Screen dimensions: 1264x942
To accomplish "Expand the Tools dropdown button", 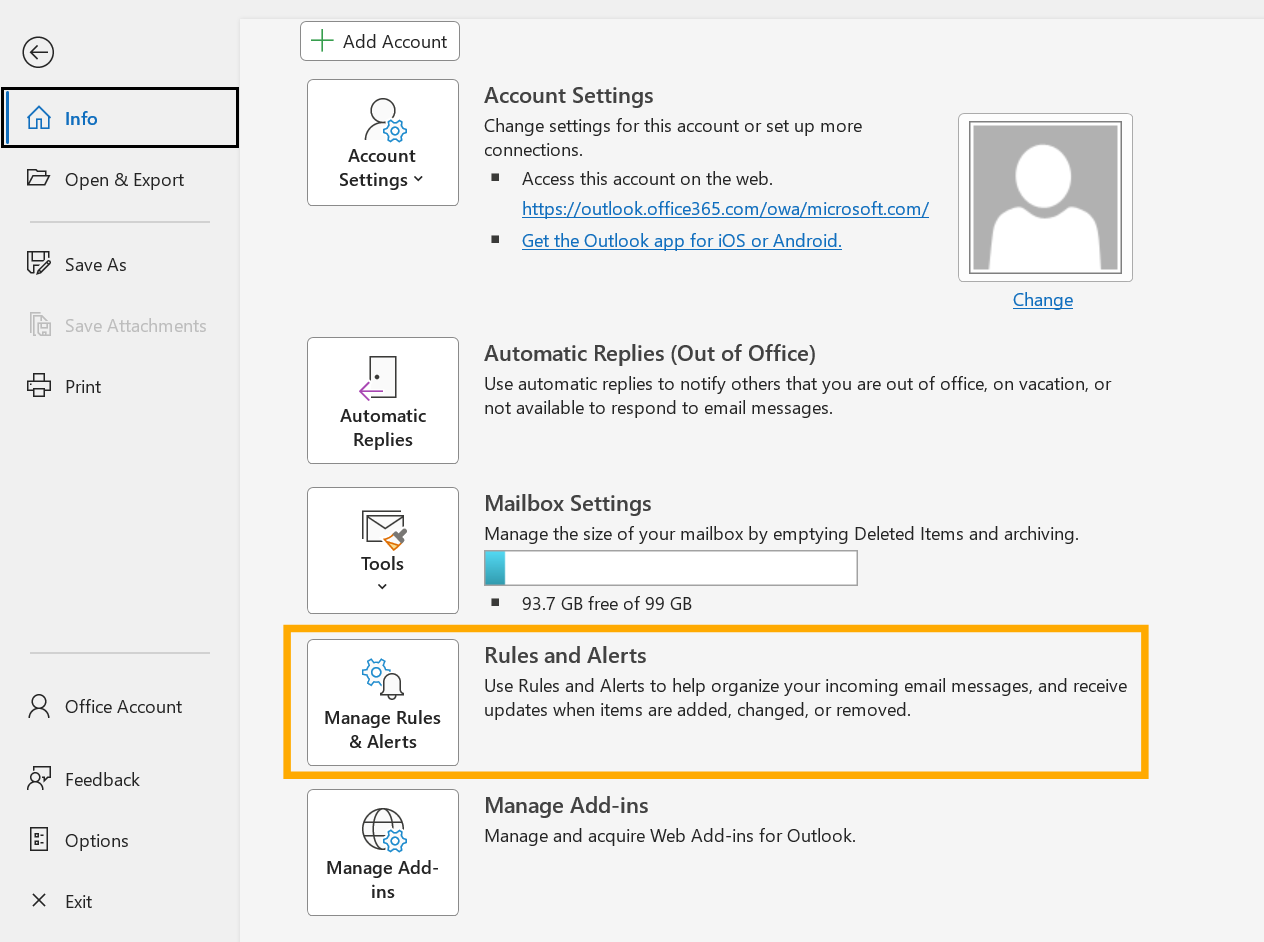I will [x=383, y=550].
